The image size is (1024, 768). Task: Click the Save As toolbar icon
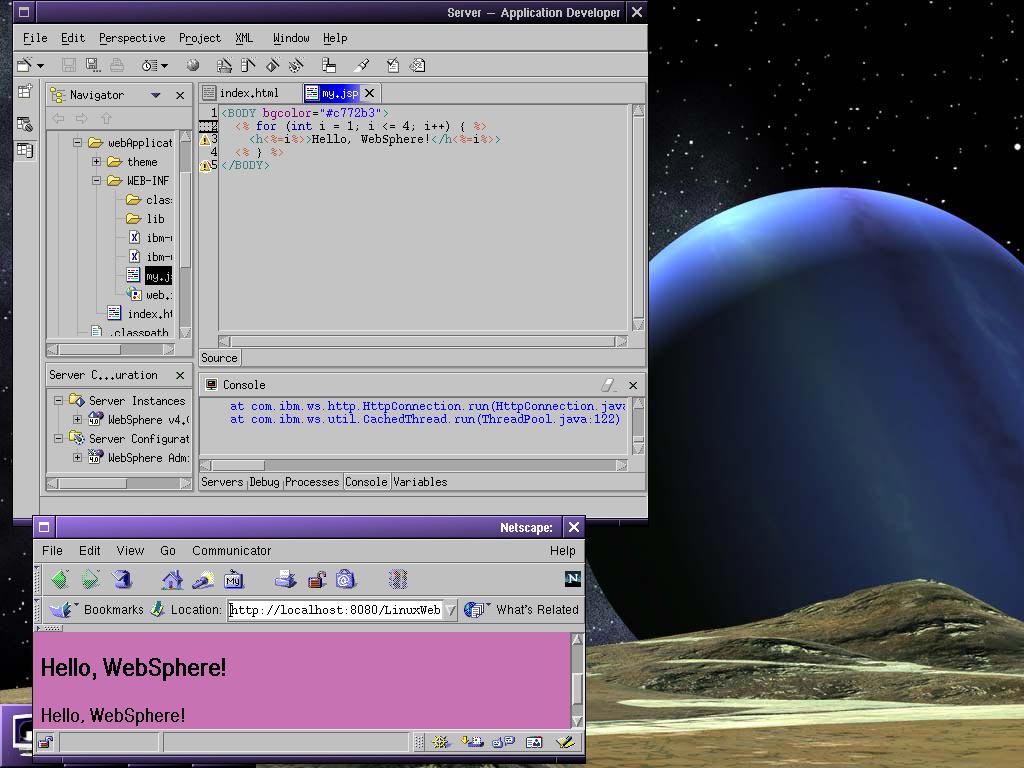[92, 65]
